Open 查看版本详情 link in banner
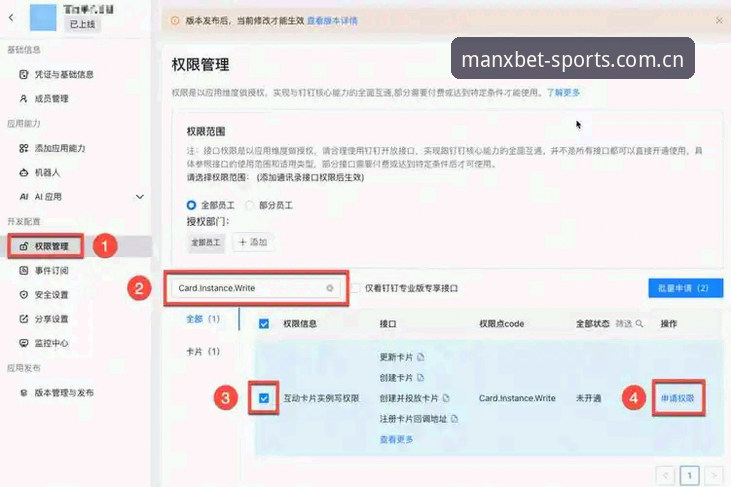This screenshot has width=731, height=487. (x=332, y=21)
